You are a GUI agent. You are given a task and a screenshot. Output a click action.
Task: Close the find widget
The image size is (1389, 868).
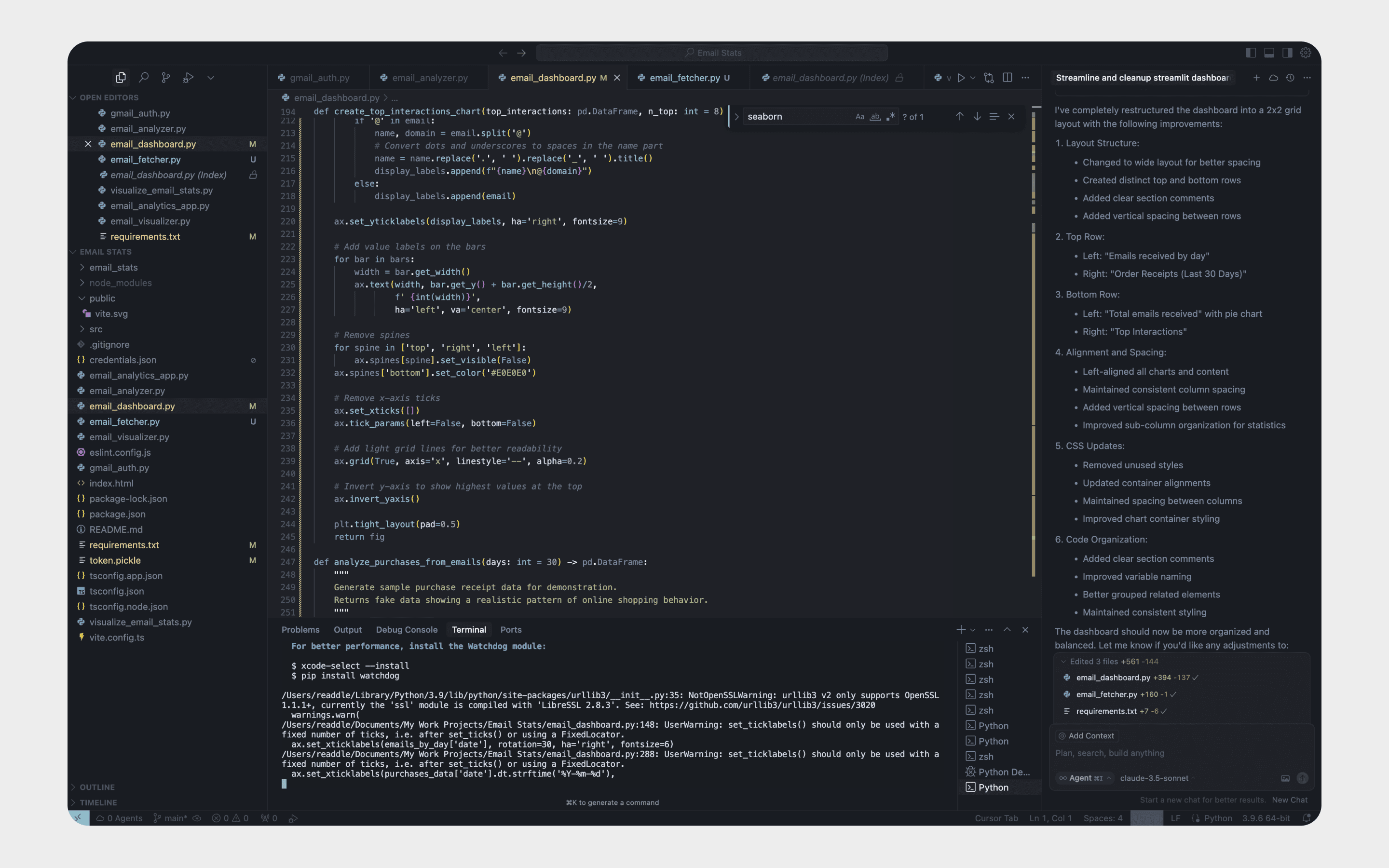click(x=1011, y=117)
